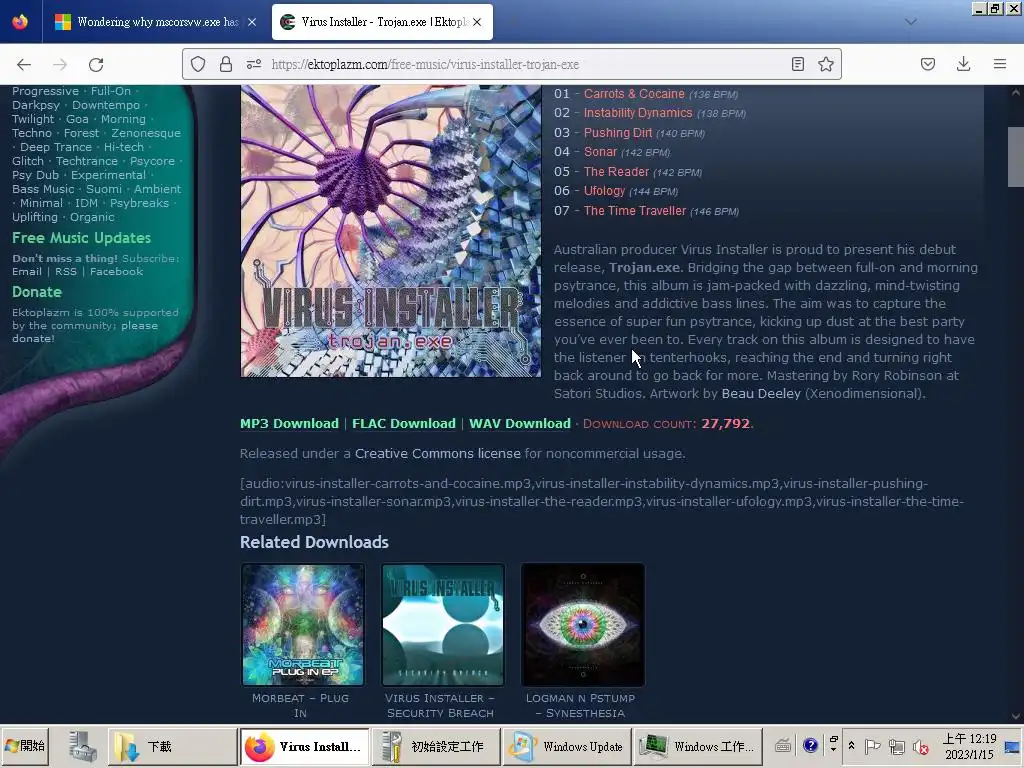This screenshot has height=768, width=1024.
Task: Go back using the browser back arrow
Action: point(24,64)
